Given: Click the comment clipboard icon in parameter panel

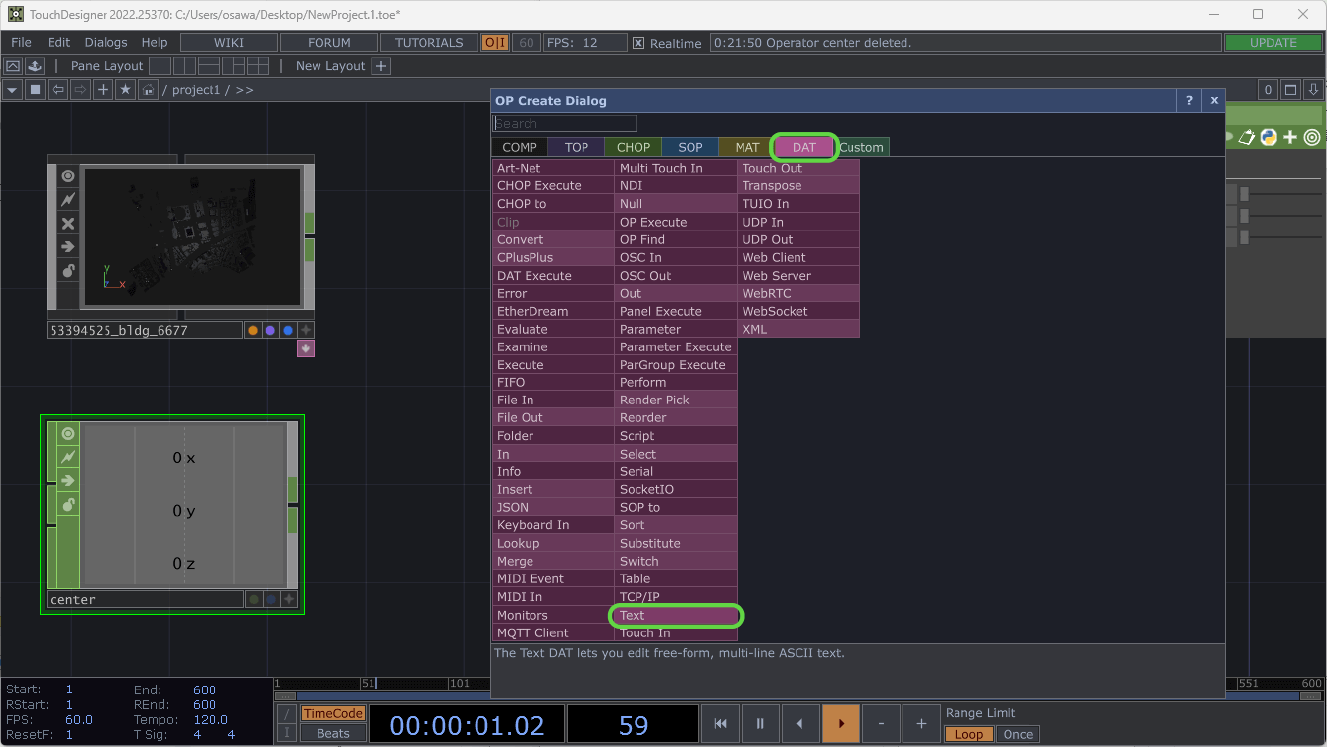Looking at the screenshot, I should (1246, 137).
